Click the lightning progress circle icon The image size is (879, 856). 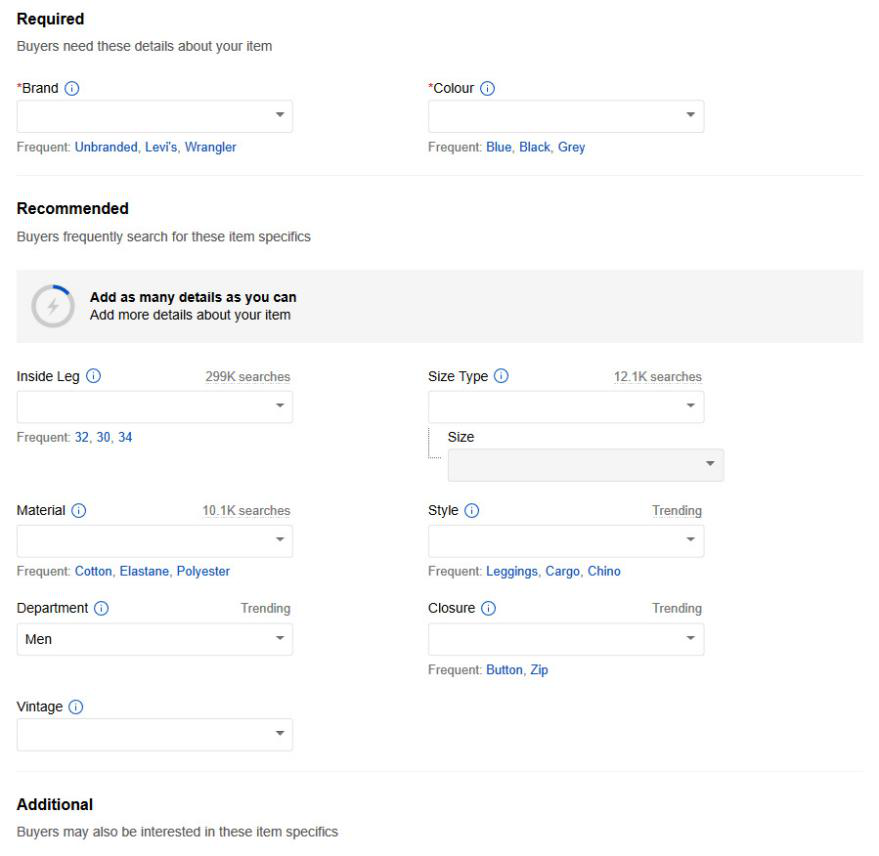coord(52,306)
